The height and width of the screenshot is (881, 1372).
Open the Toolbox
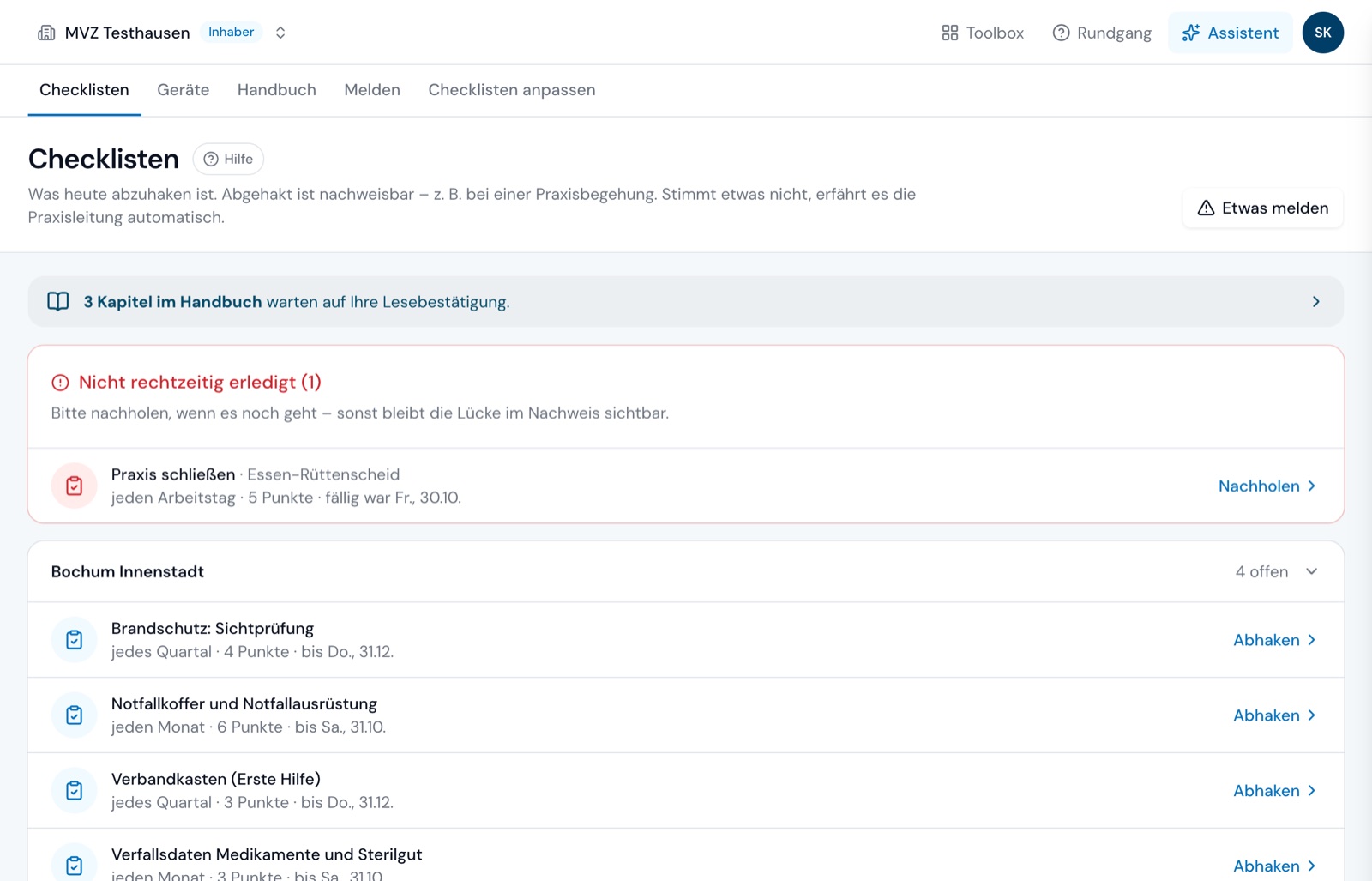pyautogui.click(x=983, y=33)
